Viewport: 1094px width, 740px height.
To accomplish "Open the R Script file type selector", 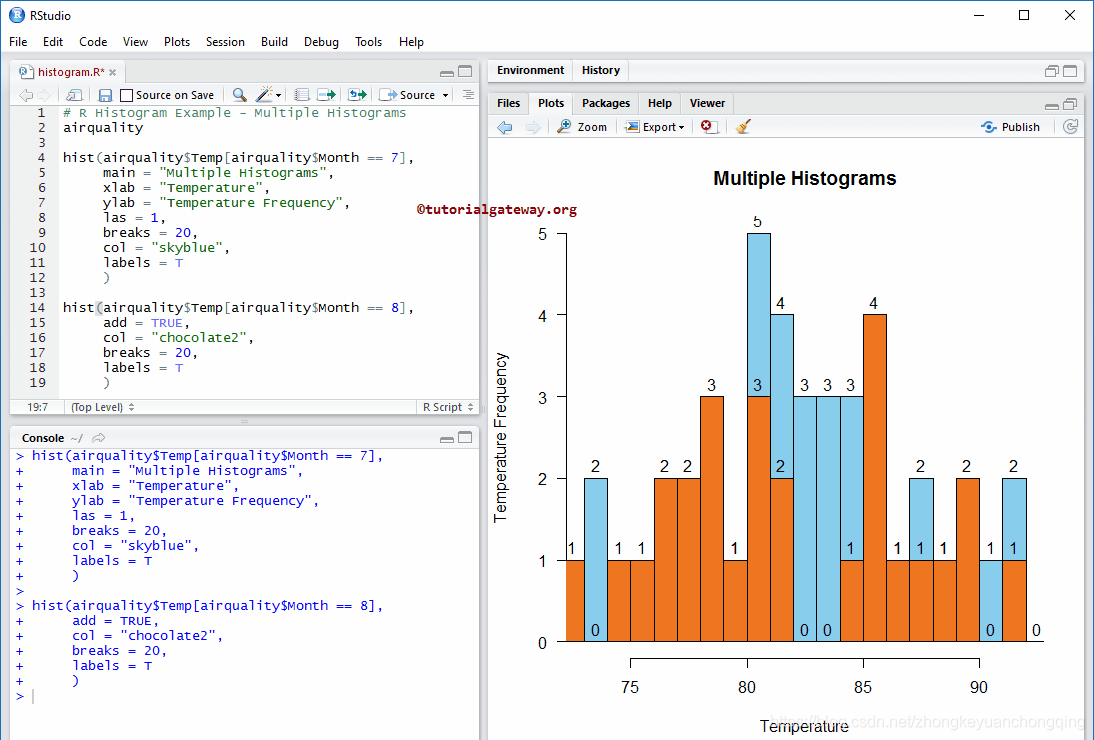I will click(448, 407).
